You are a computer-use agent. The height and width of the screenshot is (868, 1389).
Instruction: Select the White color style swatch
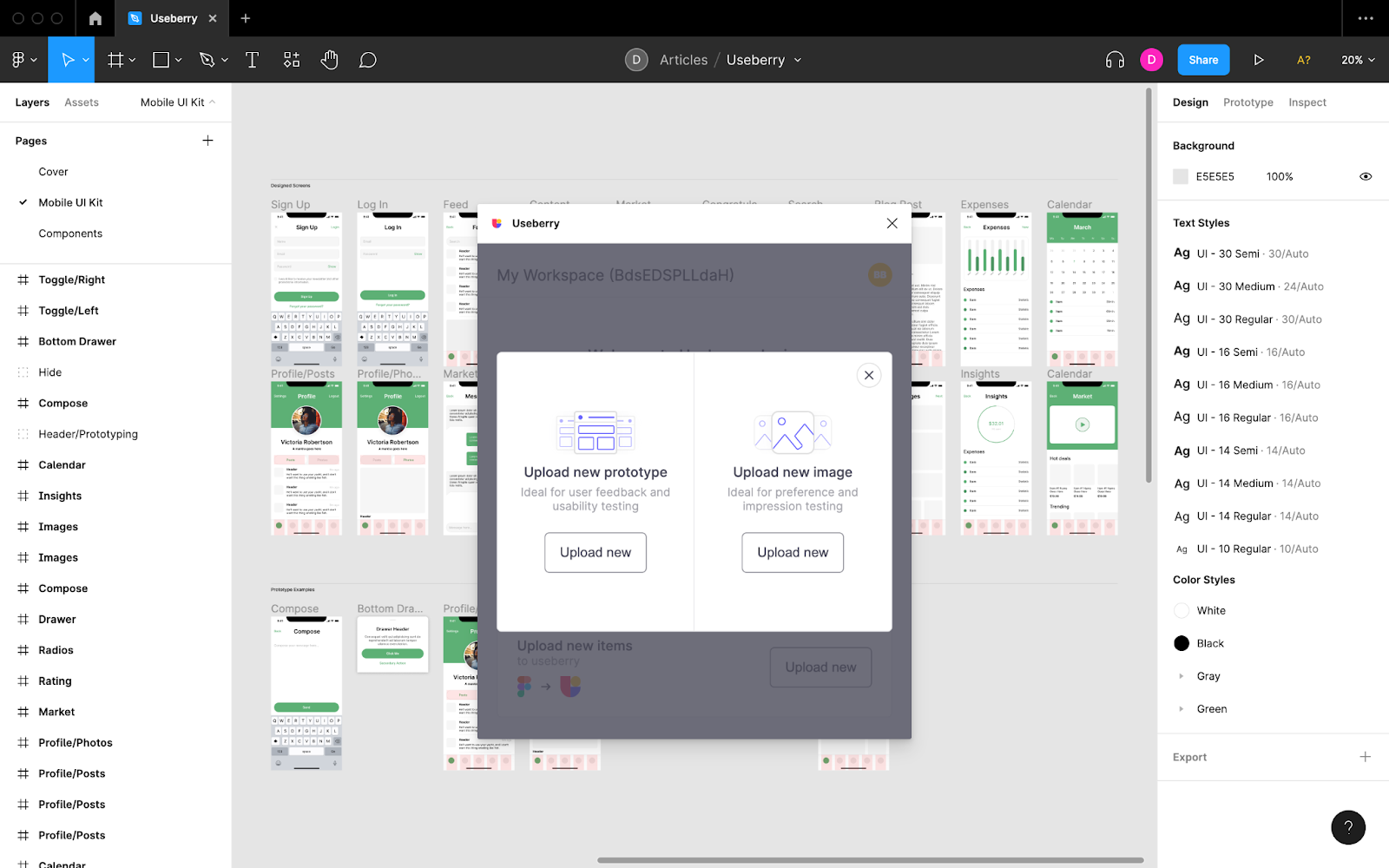click(1182, 610)
